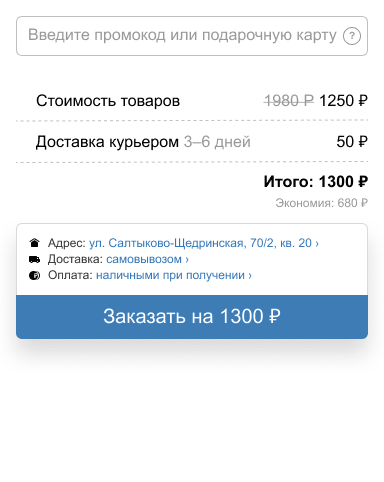Image resolution: width=384 pixels, height=482 pixels.
Task: Click the Доставка курьером label
Action: pyautogui.click(x=107, y=142)
